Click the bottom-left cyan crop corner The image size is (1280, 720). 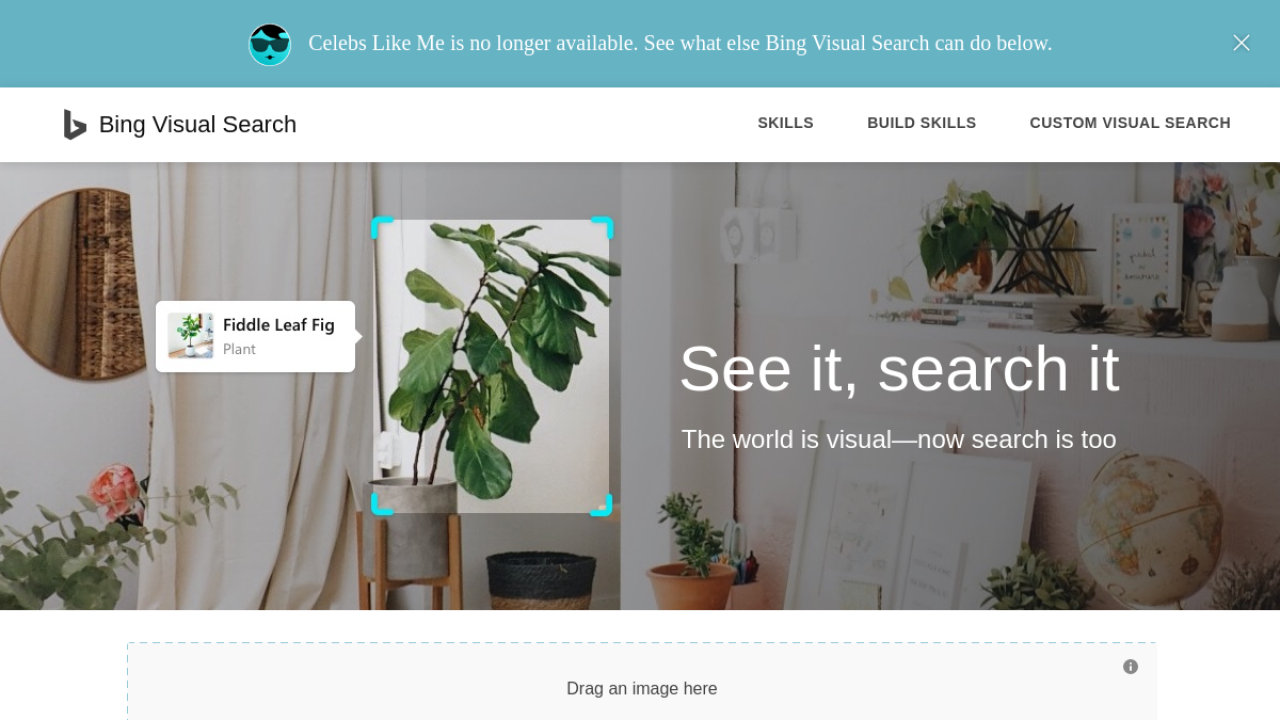click(x=382, y=504)
